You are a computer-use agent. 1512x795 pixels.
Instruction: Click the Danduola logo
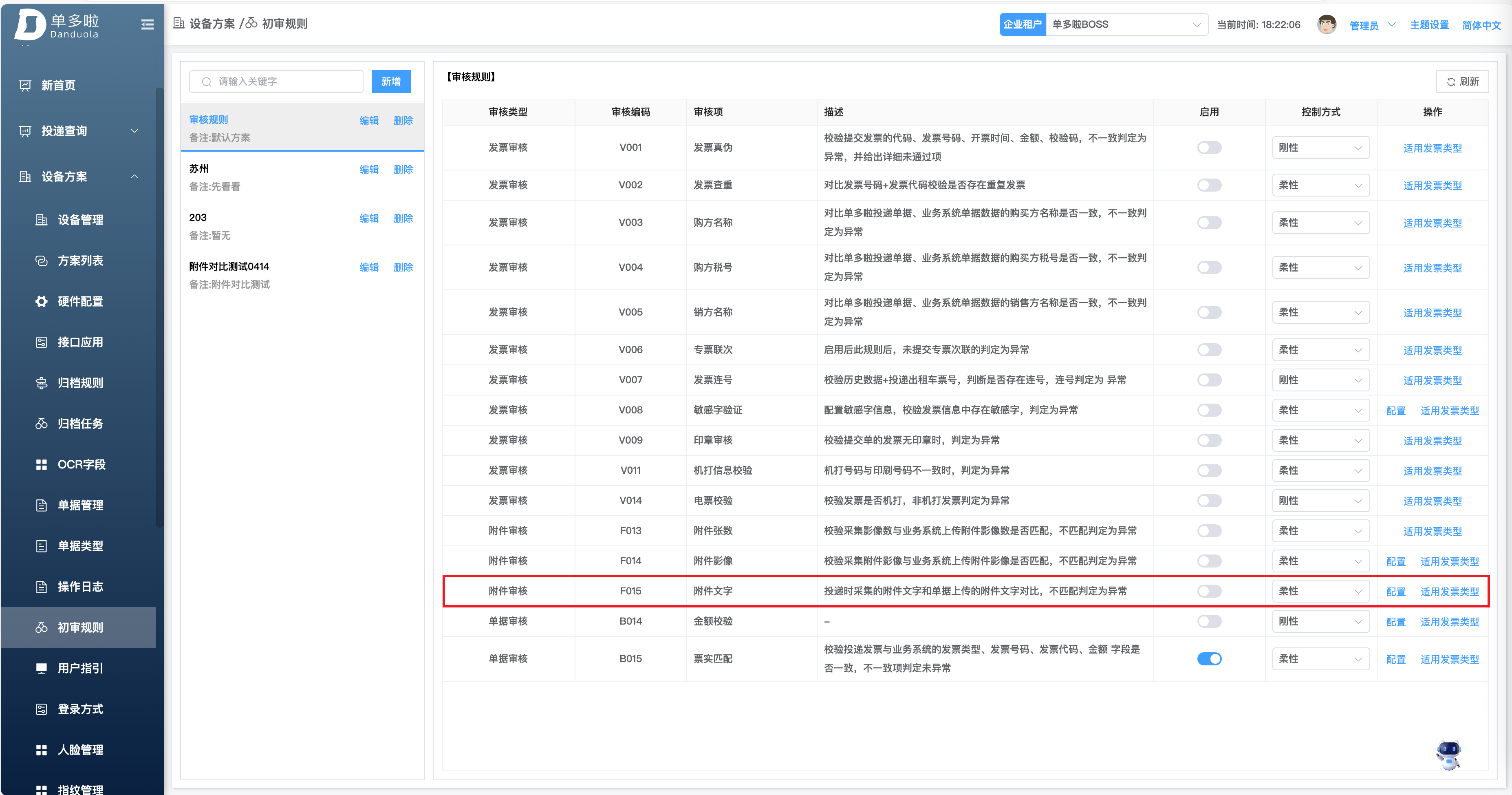click(x=57, y=25)
